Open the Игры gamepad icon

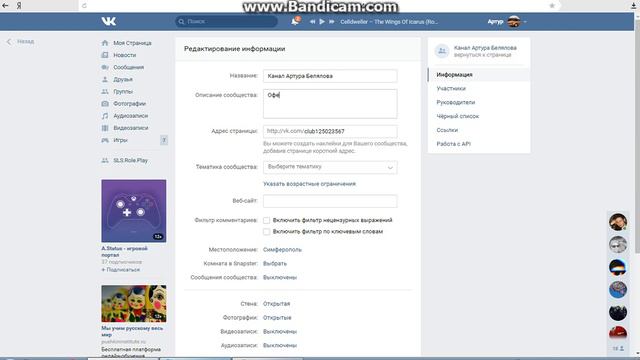pyautogui.click(x=105, y=140)
